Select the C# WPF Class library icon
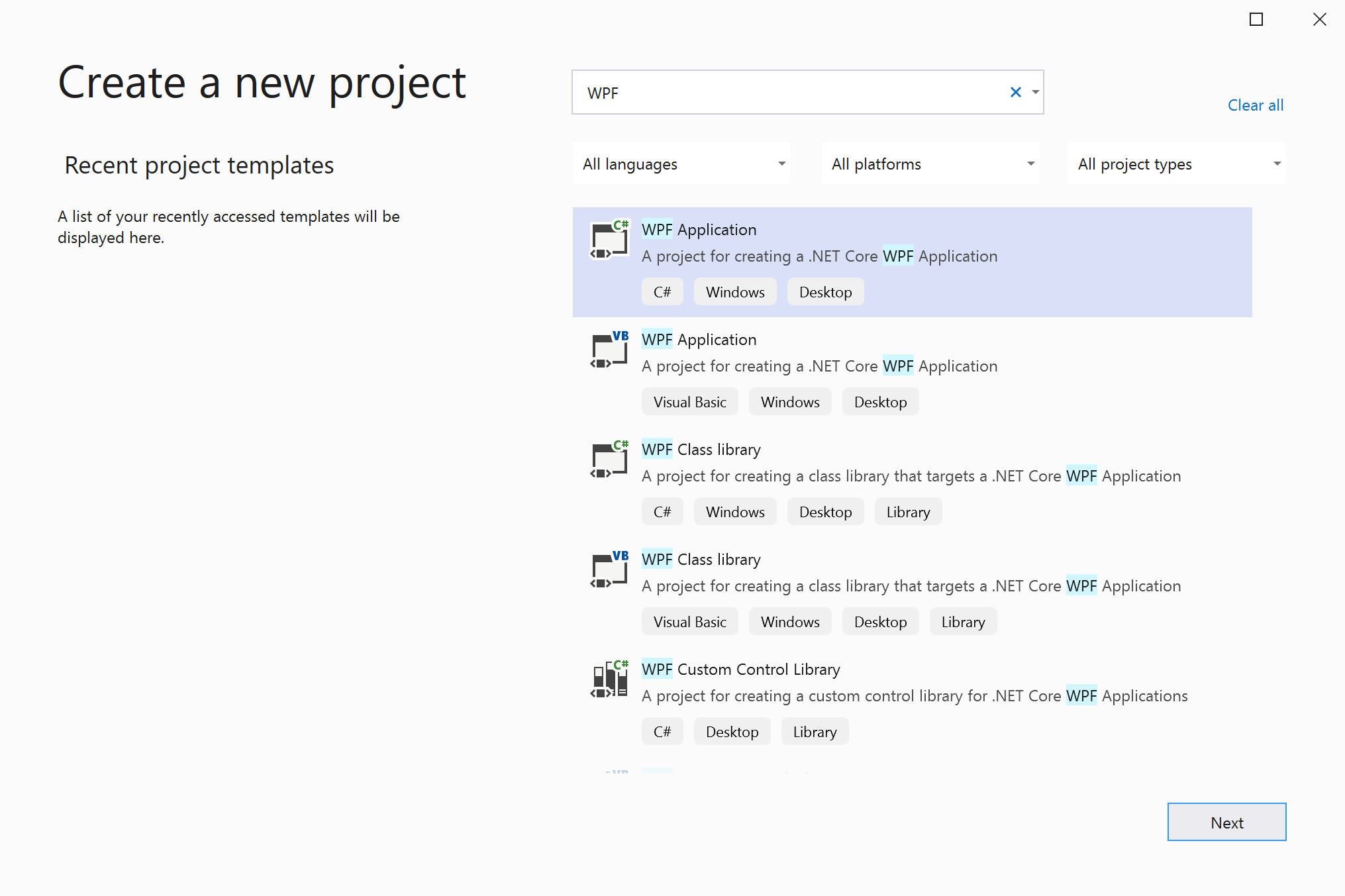 pos(608,460)
